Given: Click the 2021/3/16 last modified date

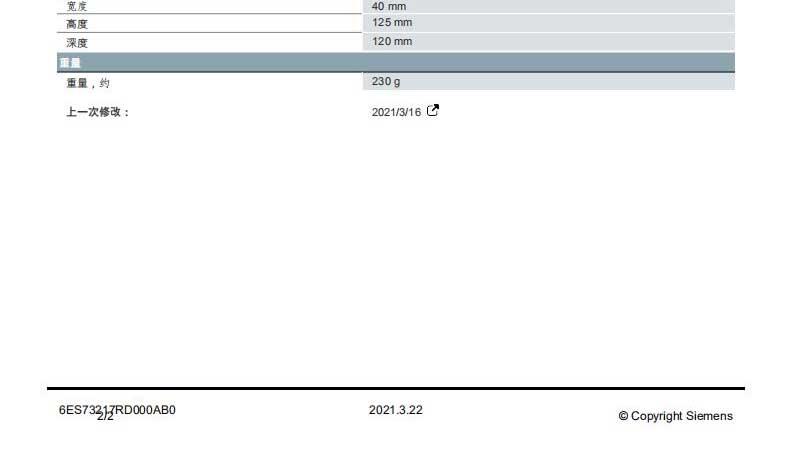Looking at the screenshot, I should [x=396, y=112].
